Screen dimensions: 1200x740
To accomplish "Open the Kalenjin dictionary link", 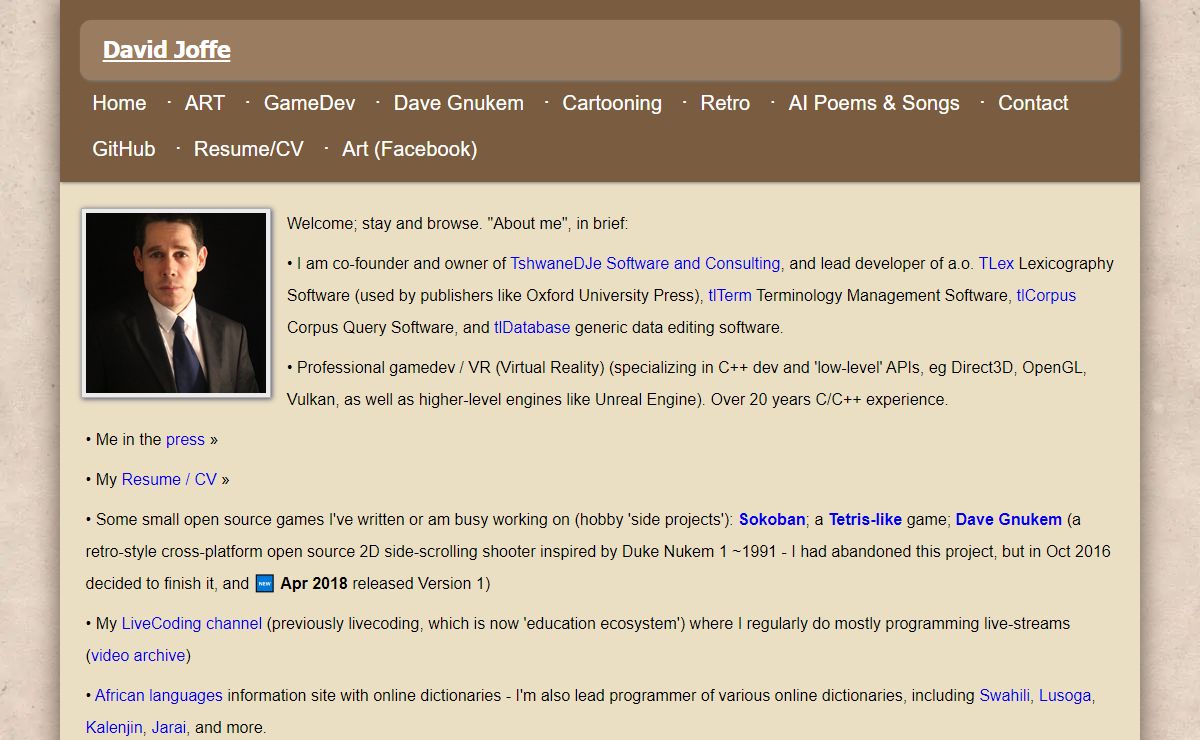I will coord(115,728).
